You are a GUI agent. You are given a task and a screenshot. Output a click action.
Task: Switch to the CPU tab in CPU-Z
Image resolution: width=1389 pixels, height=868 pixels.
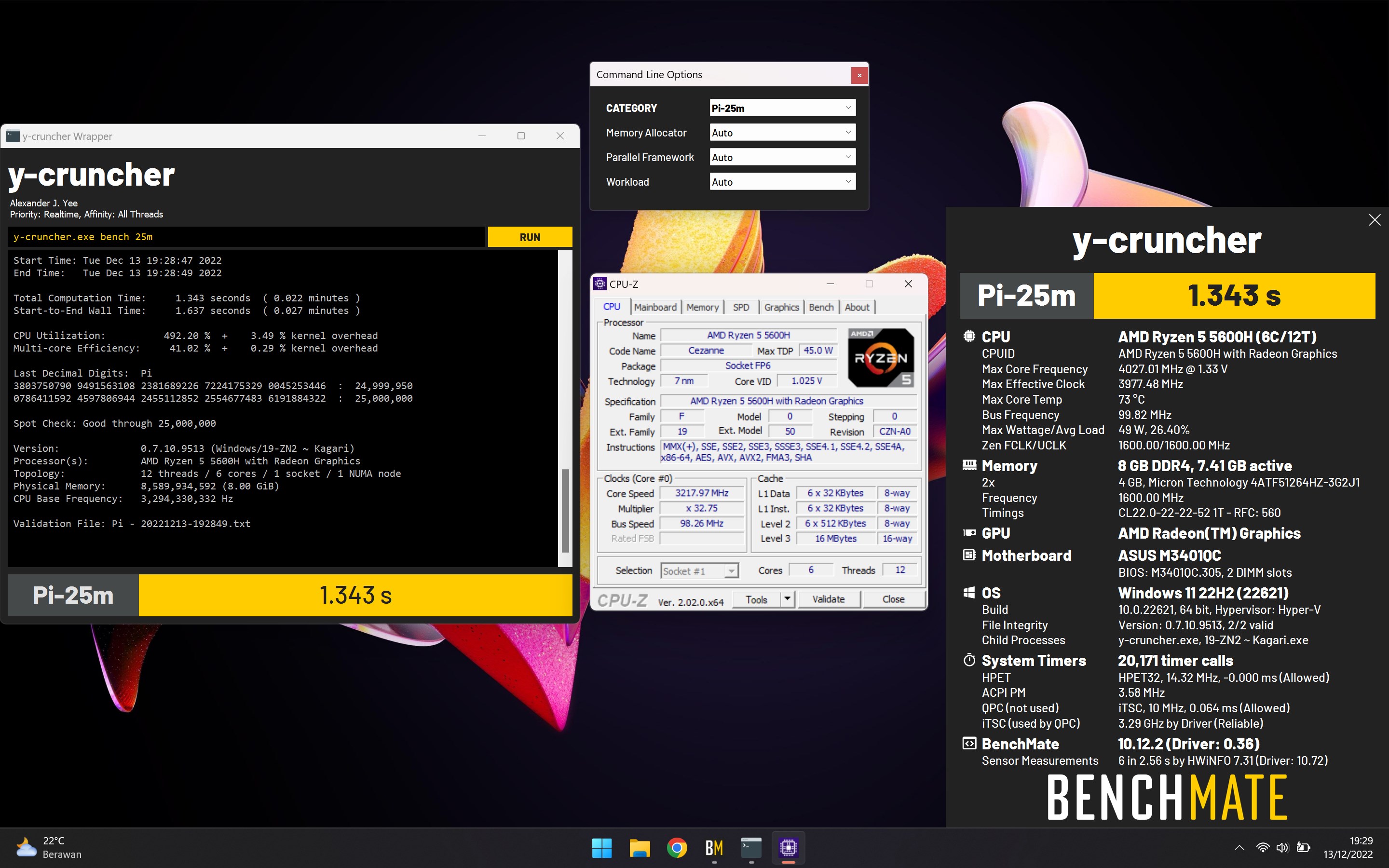pos(611,307)
